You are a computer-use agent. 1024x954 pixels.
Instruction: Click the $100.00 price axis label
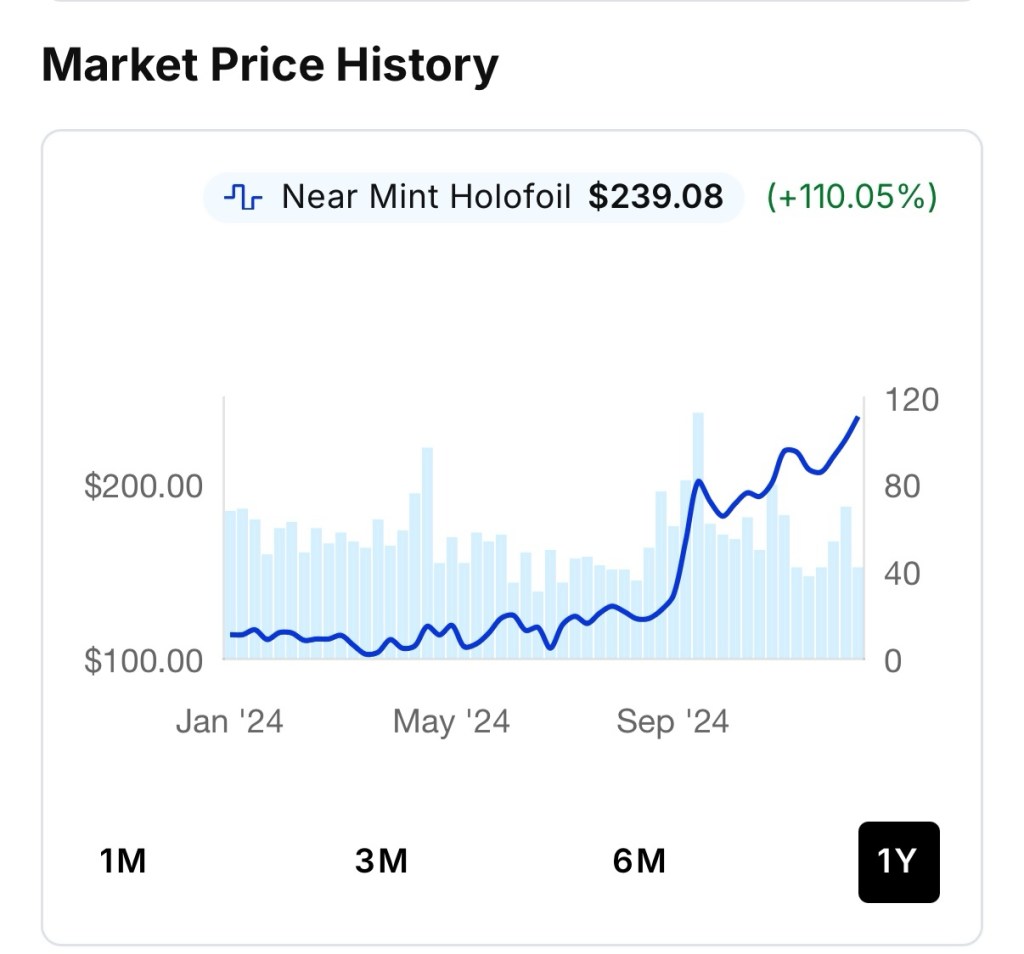pos(143,661)
